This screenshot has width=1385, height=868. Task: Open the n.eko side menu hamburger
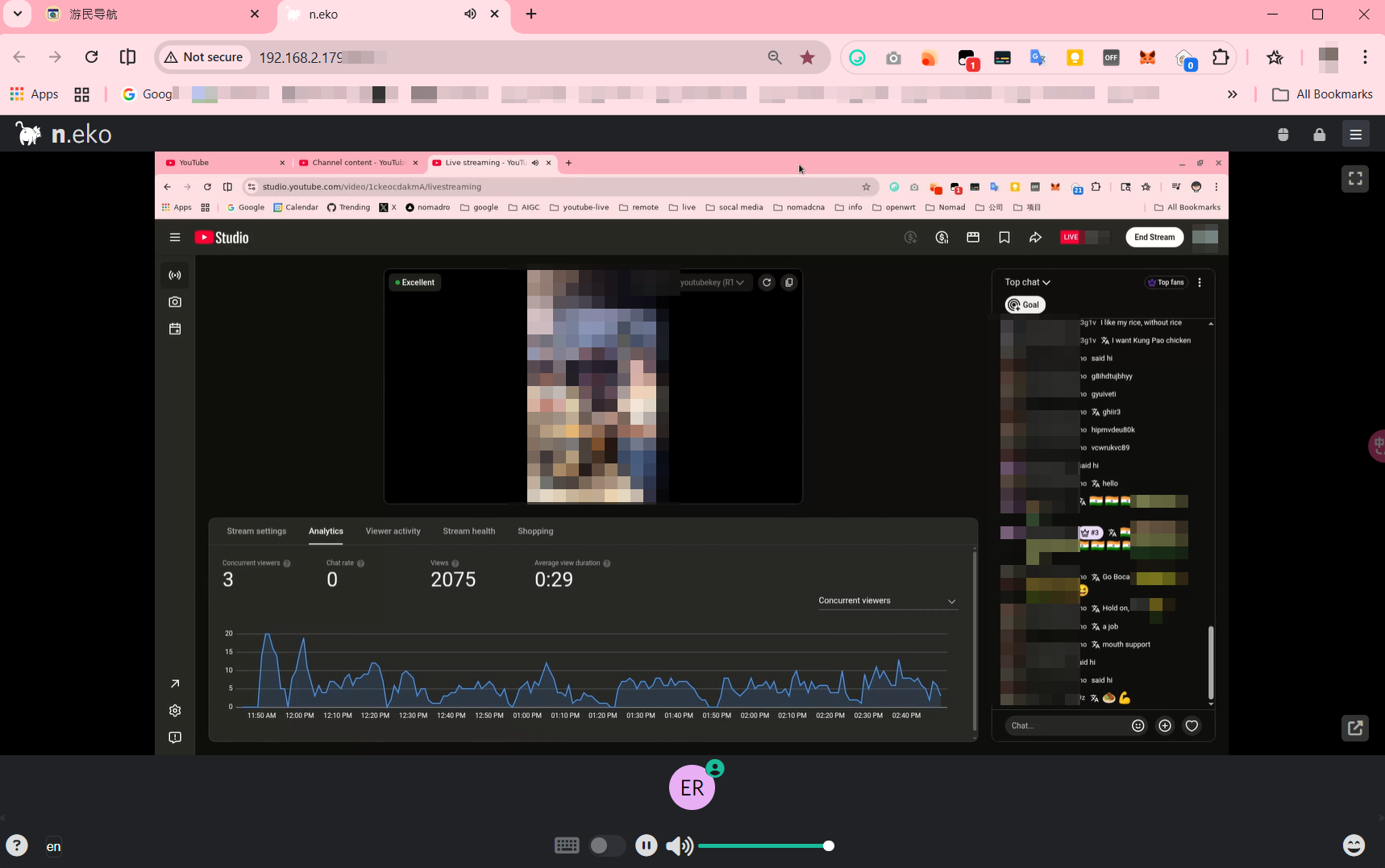tap(1356, 135)
